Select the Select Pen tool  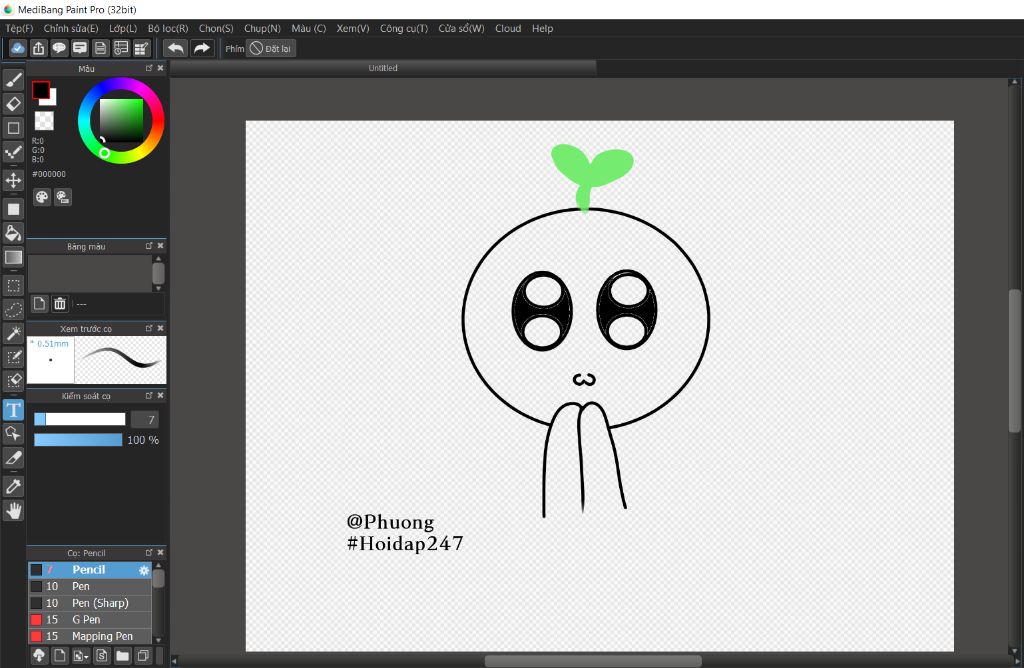(x=13, y=357)
